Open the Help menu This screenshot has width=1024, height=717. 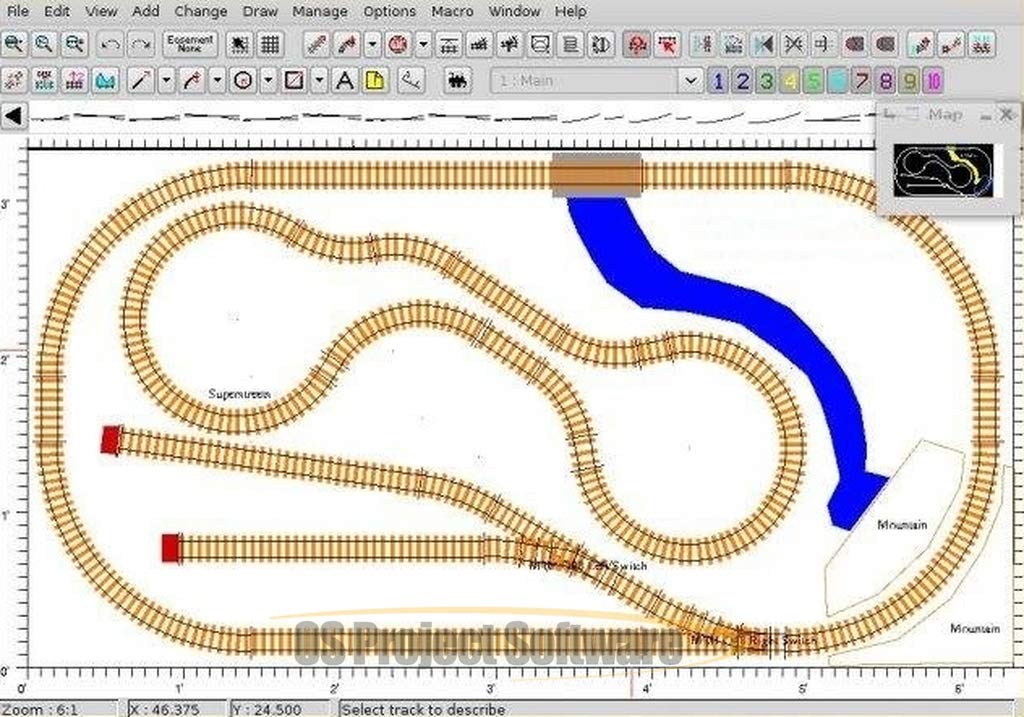tap(570, 11)
